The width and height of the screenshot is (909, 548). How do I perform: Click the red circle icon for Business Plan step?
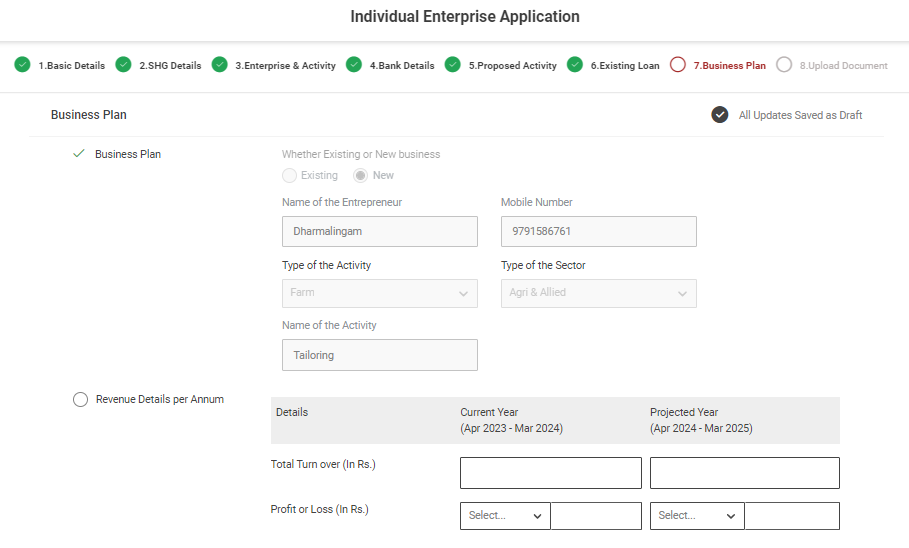(x=678, y=65)
